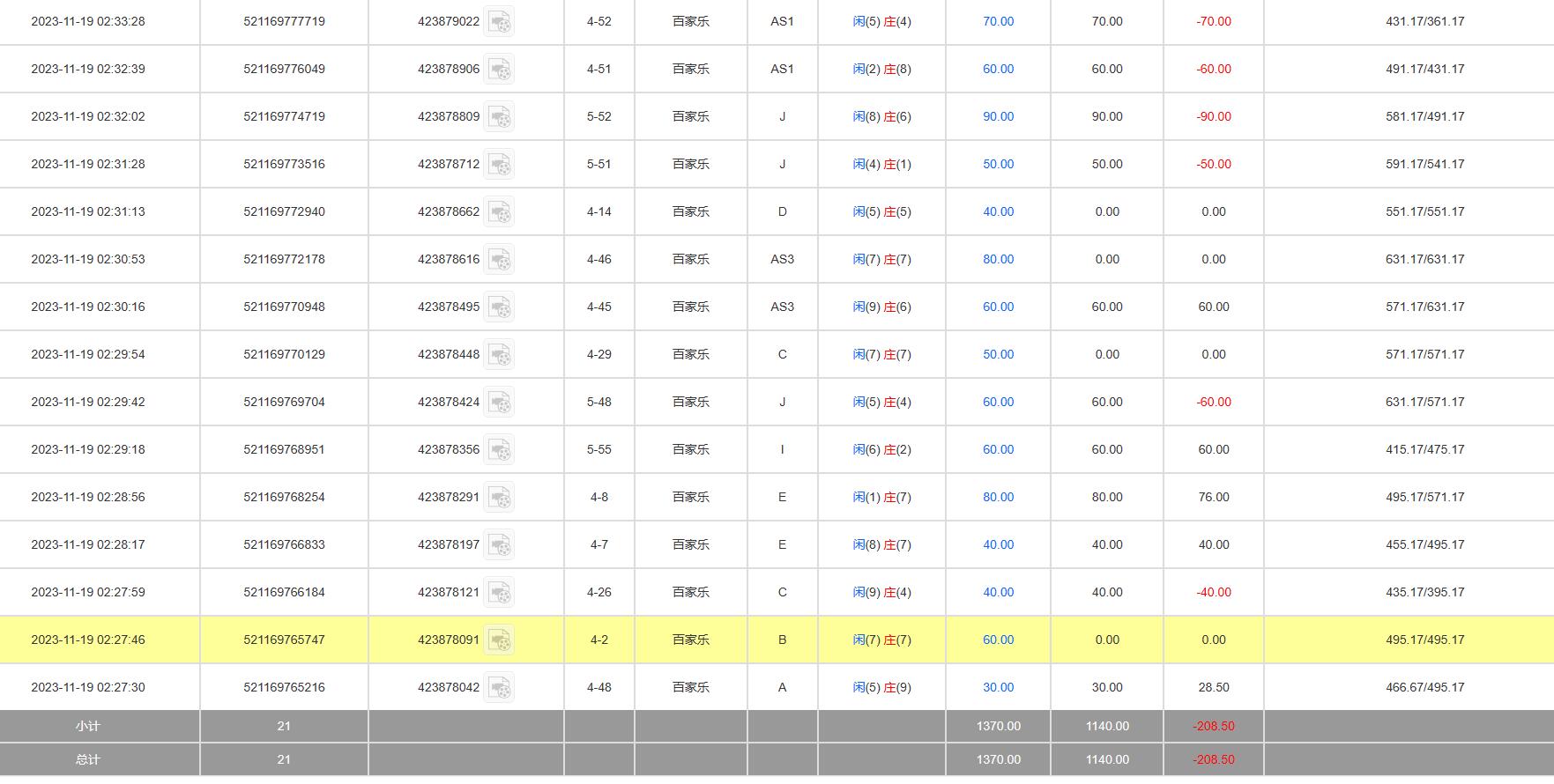Click 总计 total label
The image size is (1554, 784).
pyautogui.click(x=88, y=759)
